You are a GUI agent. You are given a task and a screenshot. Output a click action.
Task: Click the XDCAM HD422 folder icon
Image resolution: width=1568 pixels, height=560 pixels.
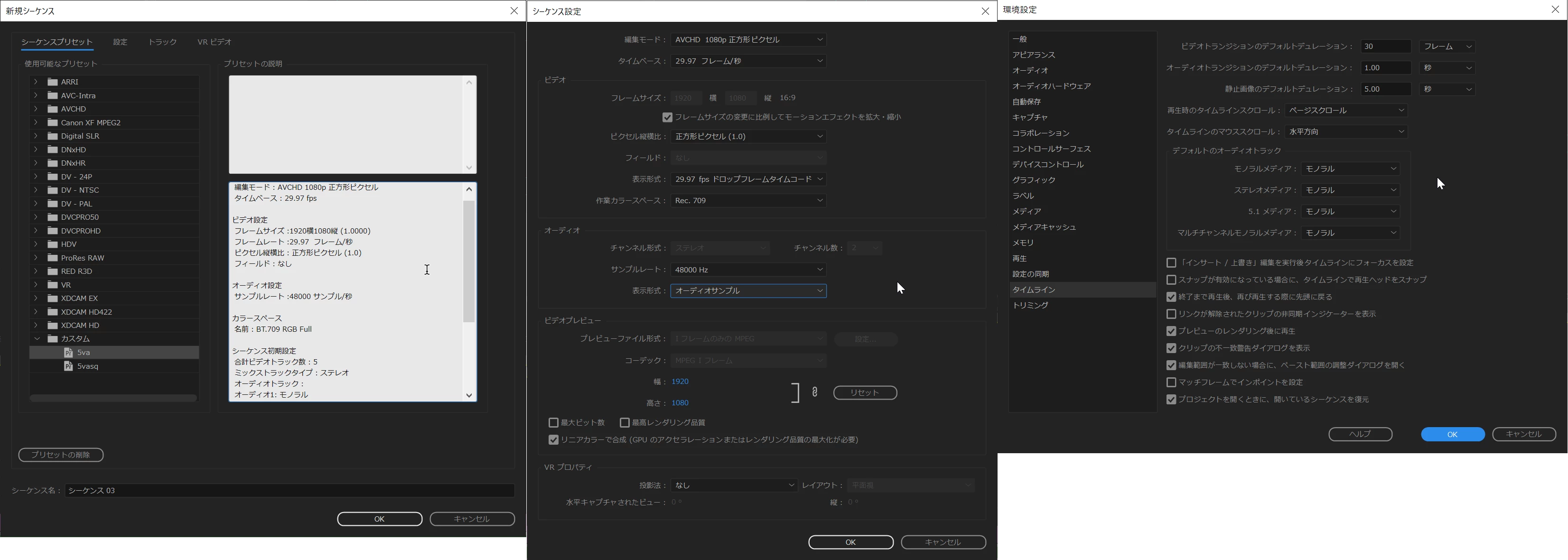53,312
